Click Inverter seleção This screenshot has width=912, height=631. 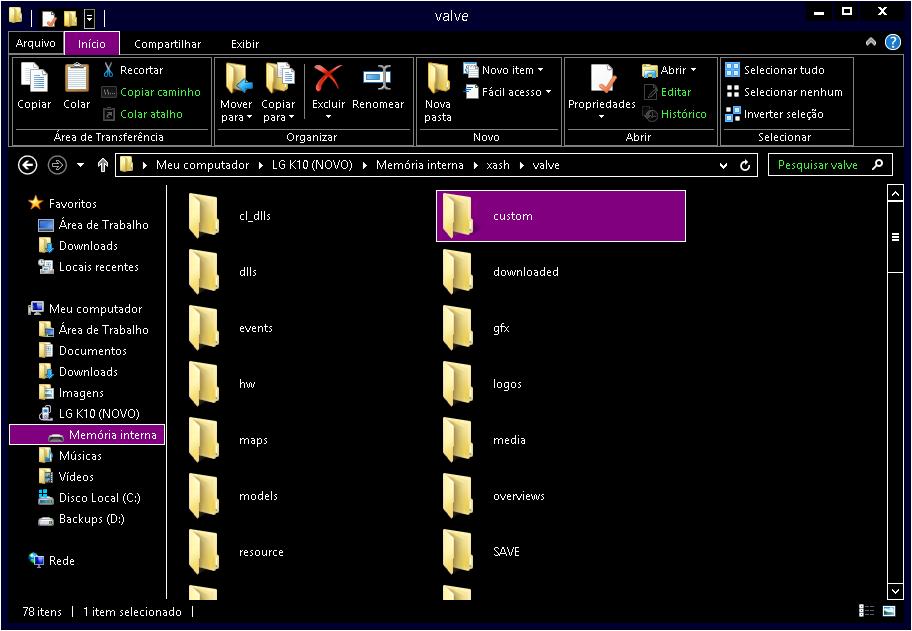774,114
